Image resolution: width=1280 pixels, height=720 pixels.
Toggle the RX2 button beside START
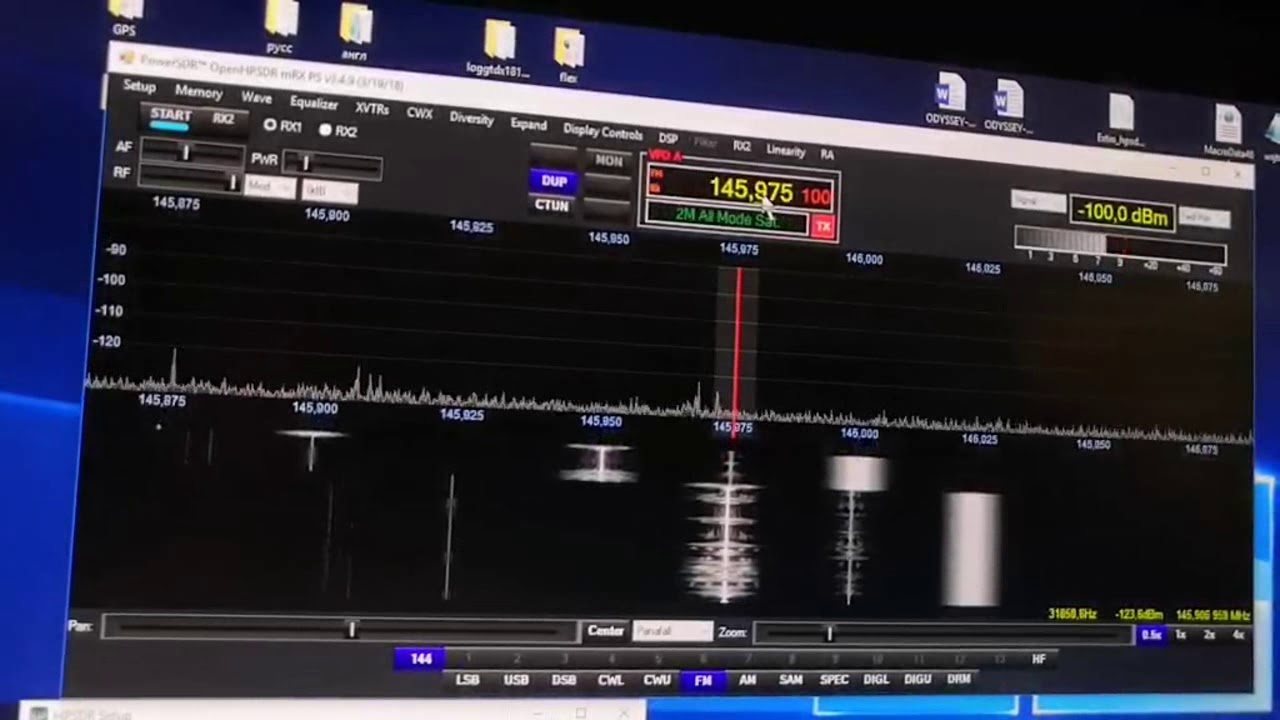(x=222, y=120)
